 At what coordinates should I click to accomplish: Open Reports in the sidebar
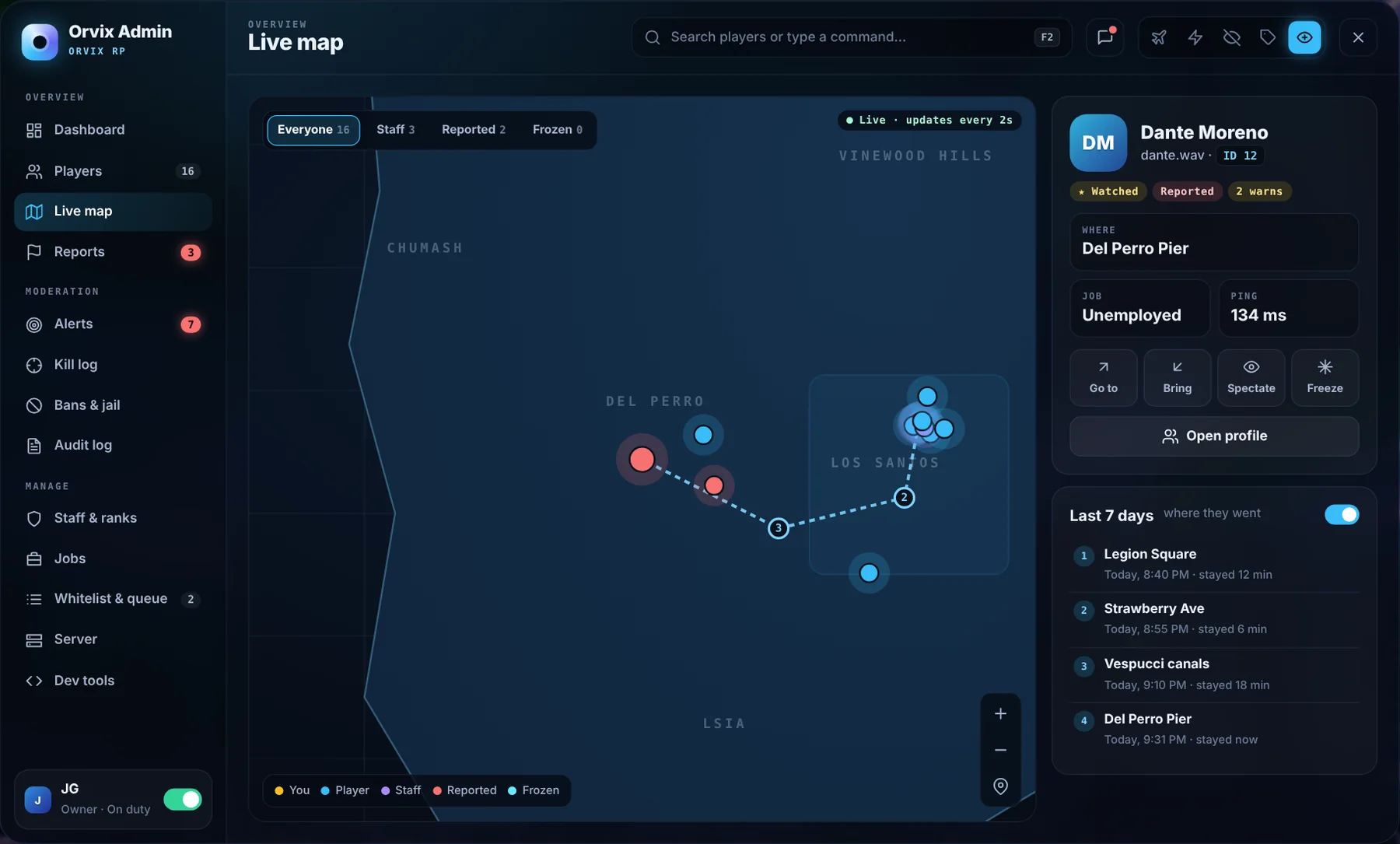113,252
